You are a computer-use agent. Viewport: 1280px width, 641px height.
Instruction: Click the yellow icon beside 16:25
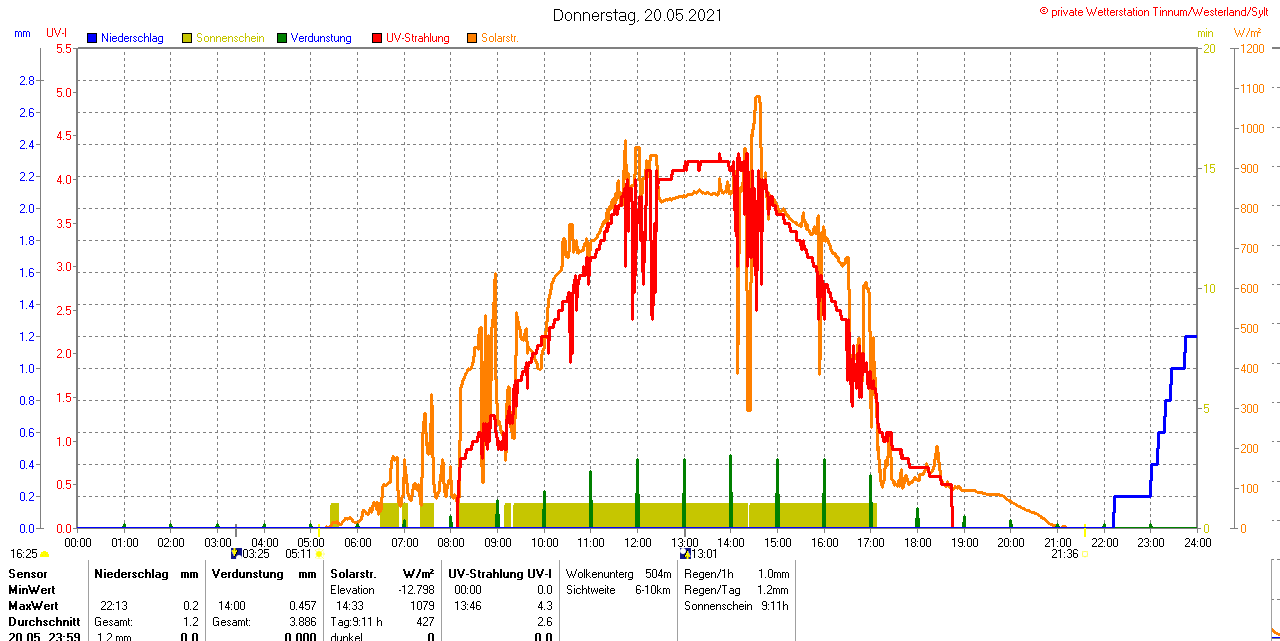45,553
